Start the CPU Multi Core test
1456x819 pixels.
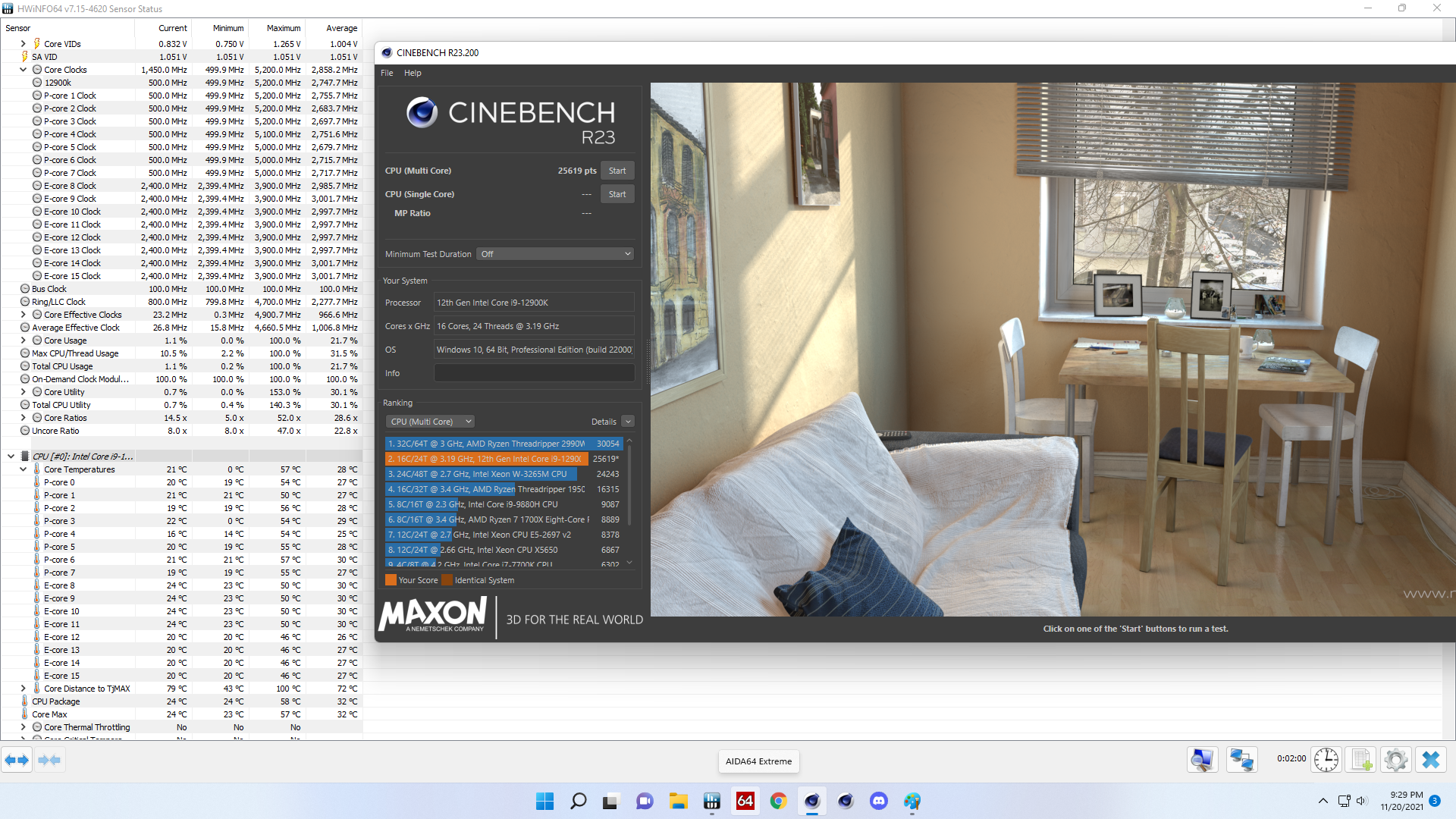tap(617, 171)
